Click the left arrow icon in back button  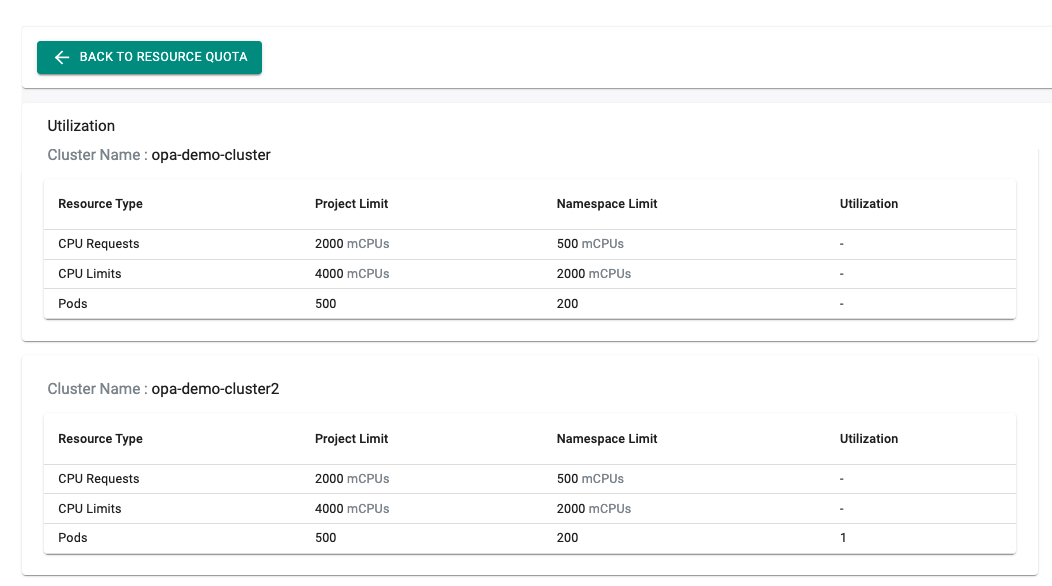coord(61,58)
